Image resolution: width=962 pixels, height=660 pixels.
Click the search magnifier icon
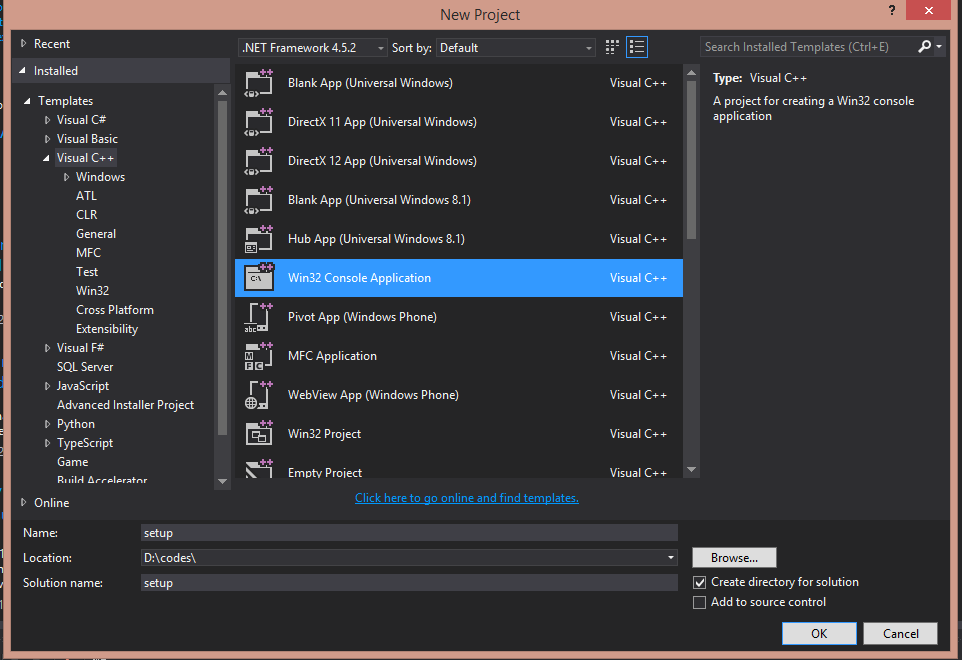[x=924, y=47]
